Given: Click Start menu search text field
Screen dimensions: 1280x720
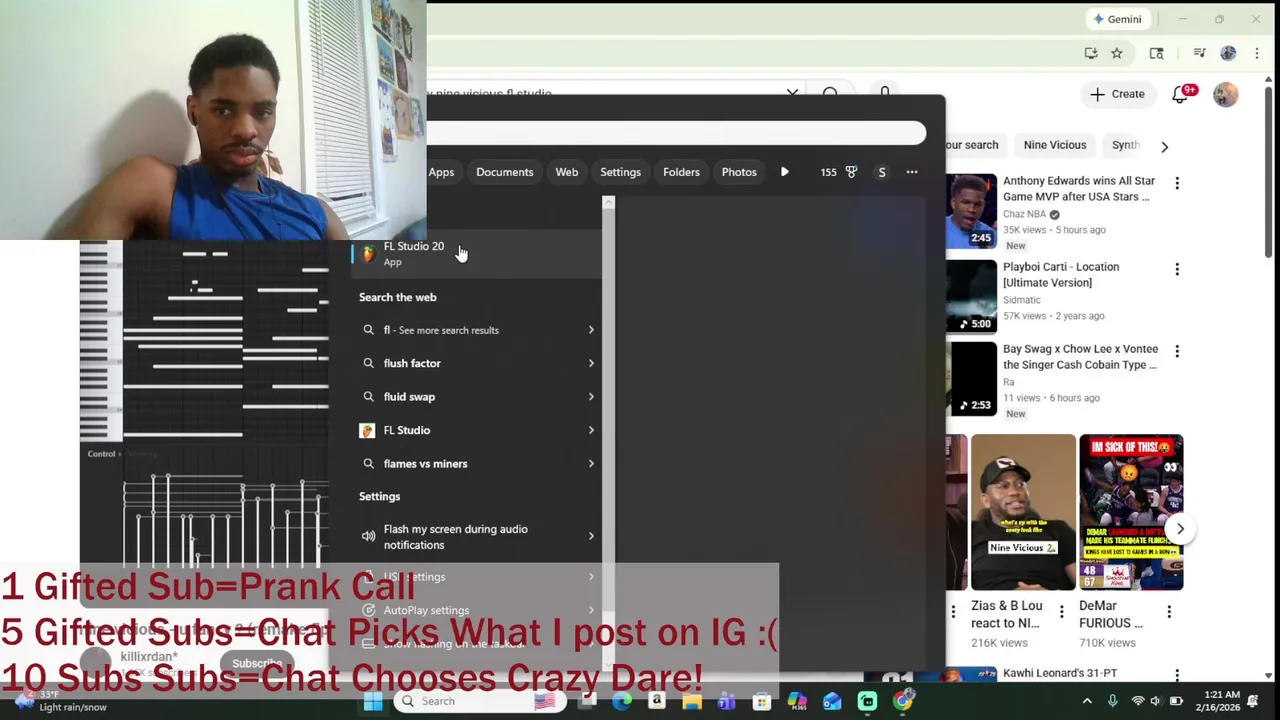Looking at the screenshot, I should click(x=676, y=133).
